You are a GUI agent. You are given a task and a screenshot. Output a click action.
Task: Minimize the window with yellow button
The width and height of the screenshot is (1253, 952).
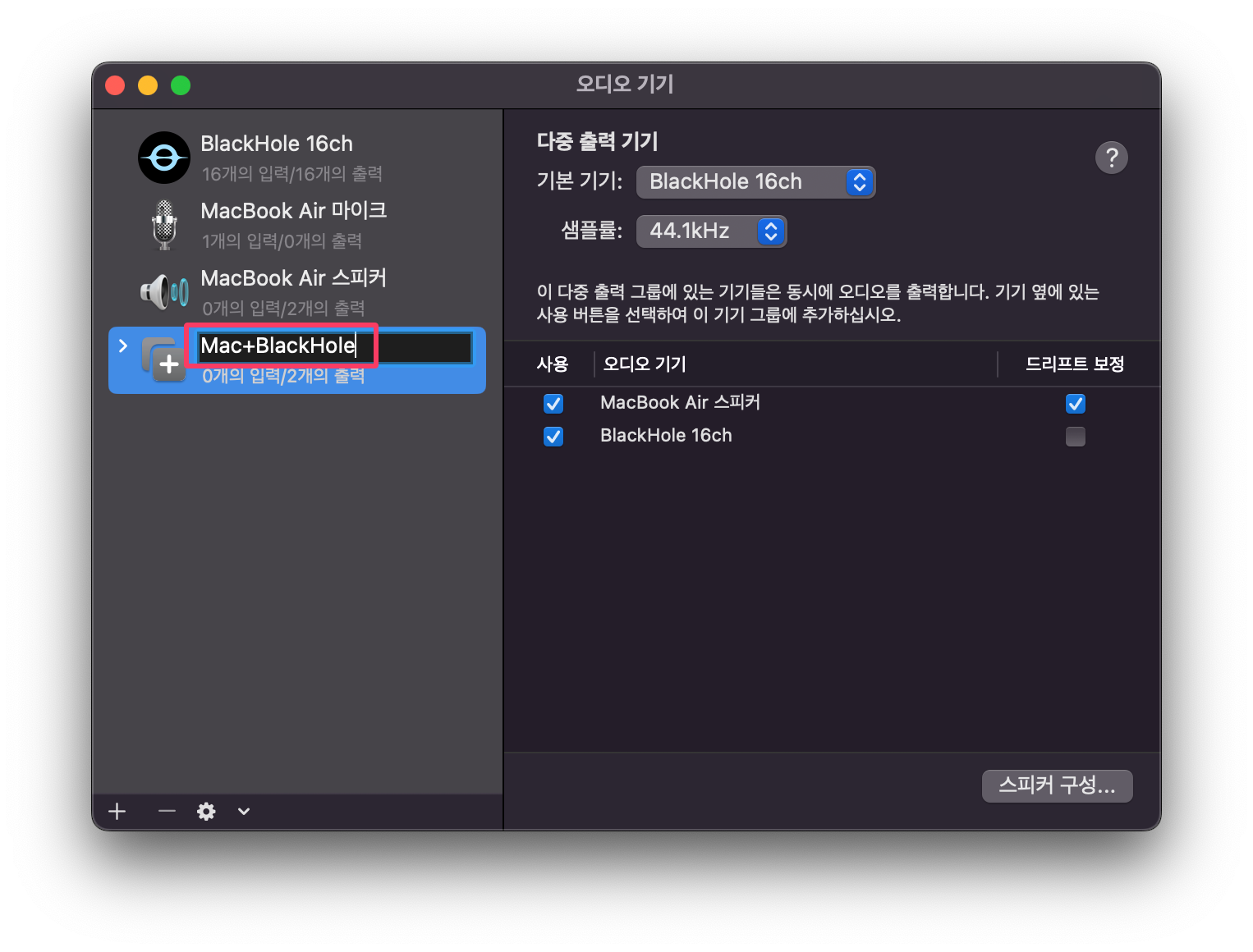(148, 85)
